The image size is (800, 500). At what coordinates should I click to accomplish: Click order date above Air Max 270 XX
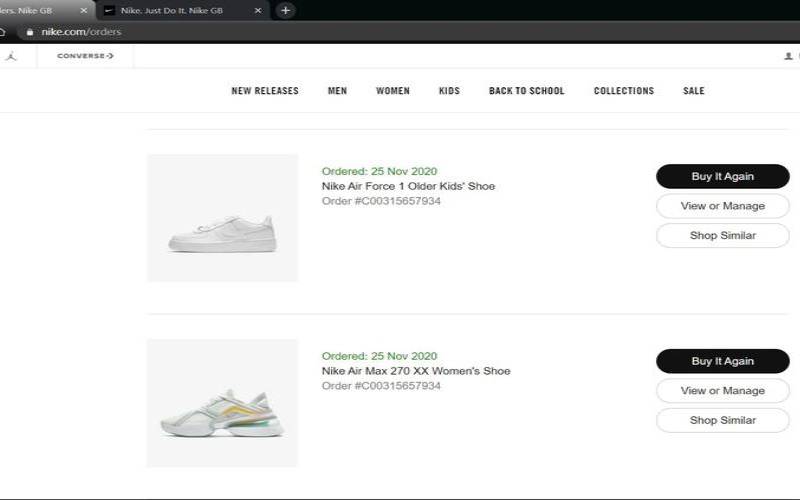tap(379, 356)
